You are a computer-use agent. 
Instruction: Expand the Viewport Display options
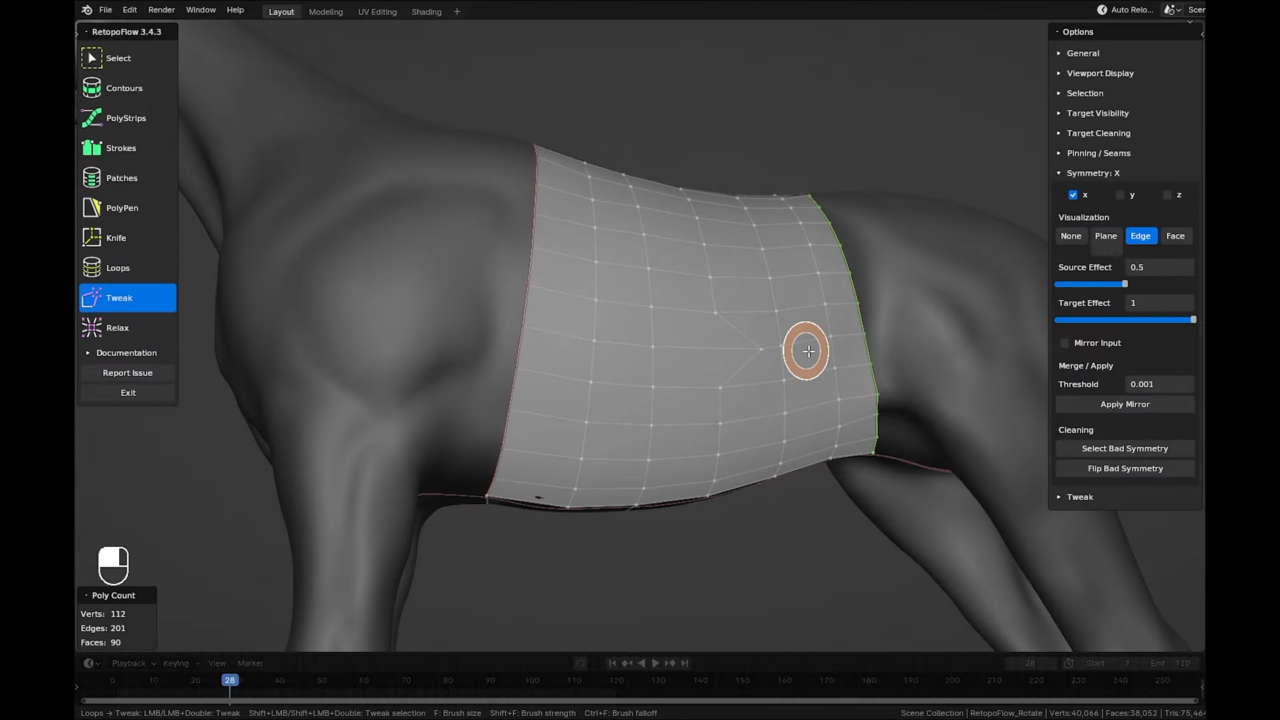pyautogui.click(x=1100, y=73)
